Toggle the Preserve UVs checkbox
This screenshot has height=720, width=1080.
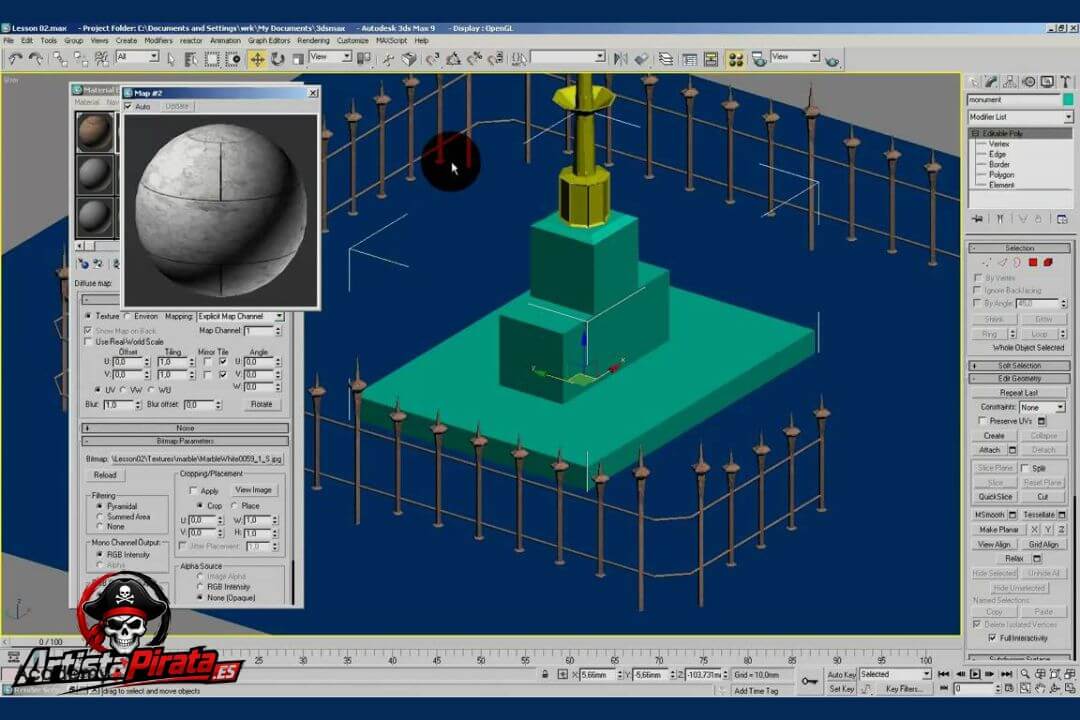983,421
